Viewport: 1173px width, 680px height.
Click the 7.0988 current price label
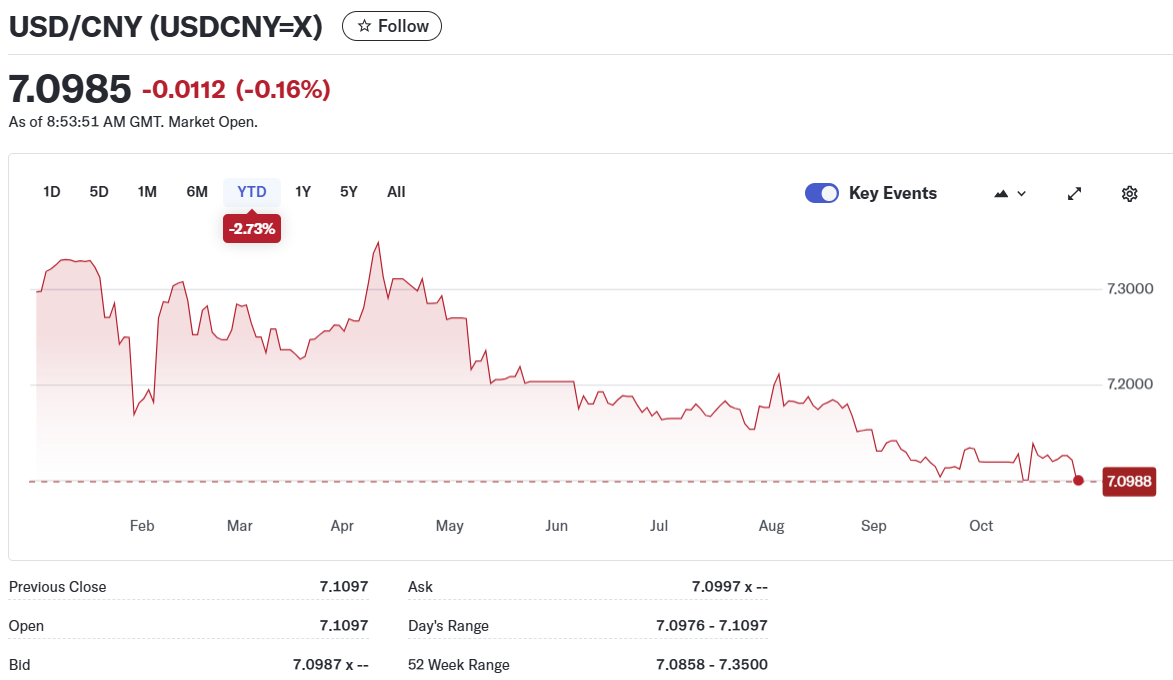click(x=1128, y=482)
